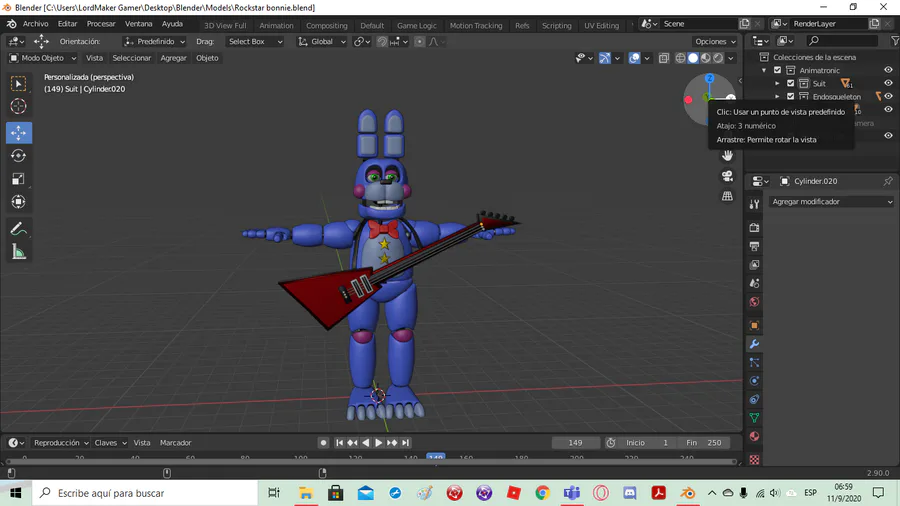Image resolution: width=900 pixels, height=506 pixels.
Task: Open the Procesar menu
Action: tap(101, 24)
